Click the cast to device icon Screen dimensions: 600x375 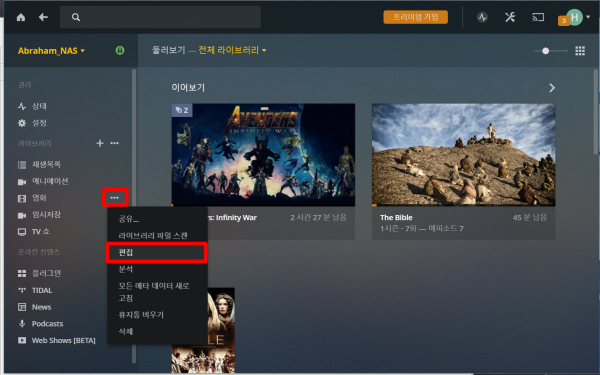(538, 17)
